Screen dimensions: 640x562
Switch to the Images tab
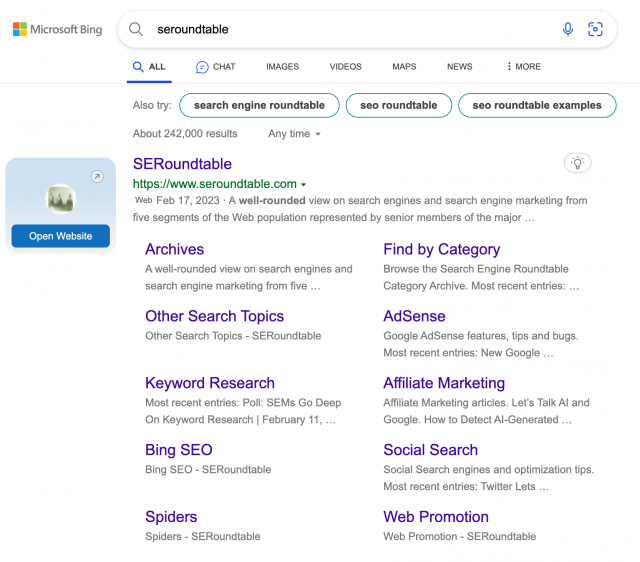tap(282, 67)
